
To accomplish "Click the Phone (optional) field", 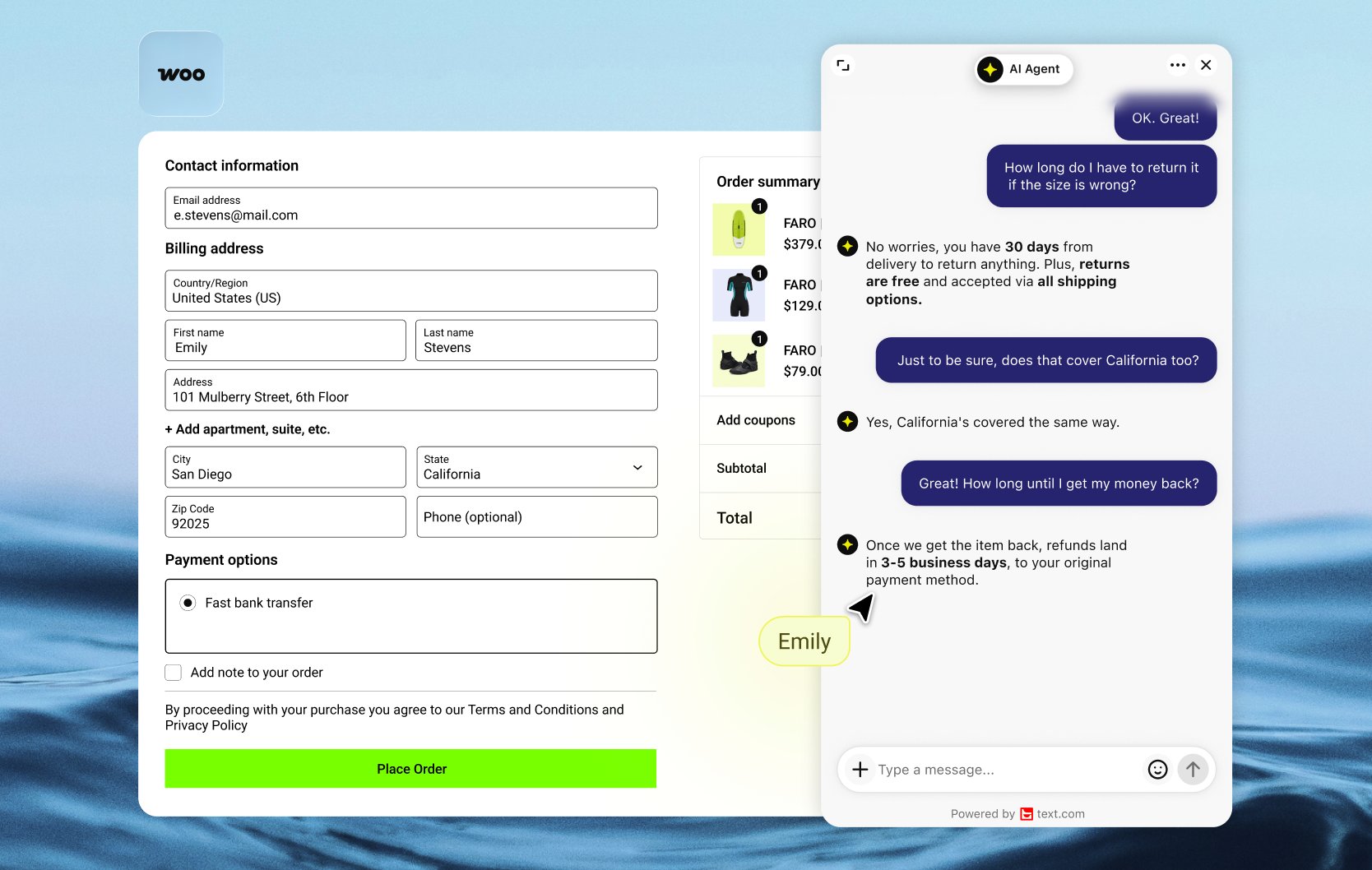I will click(x=537, y=516).
